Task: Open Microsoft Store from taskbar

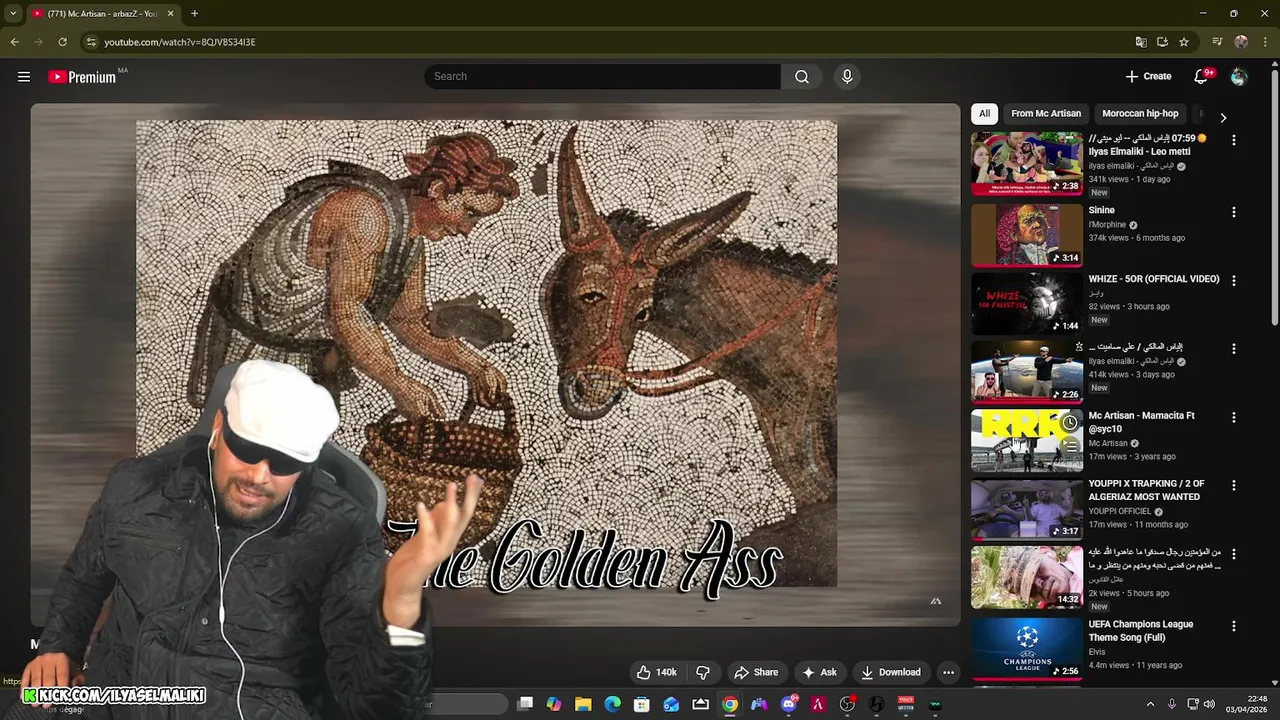Action: [x=642, y=704]
